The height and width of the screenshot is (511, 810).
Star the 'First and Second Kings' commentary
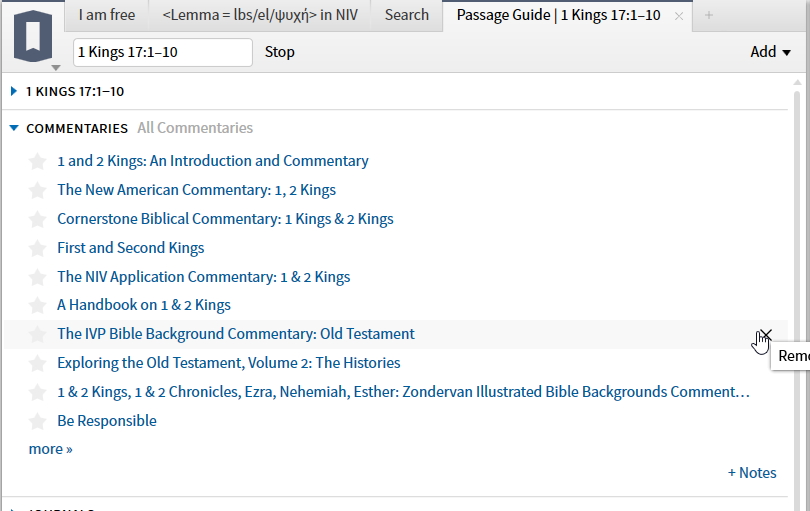coord(38,248)
